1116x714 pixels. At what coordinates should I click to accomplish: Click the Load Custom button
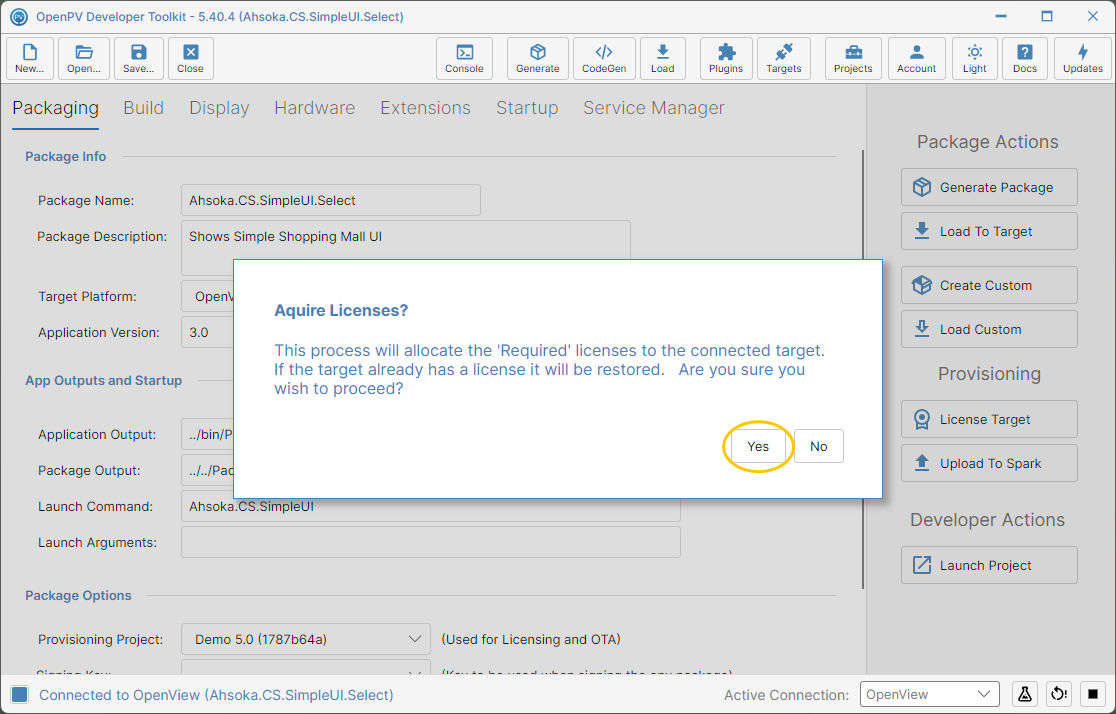click(989, 330)
